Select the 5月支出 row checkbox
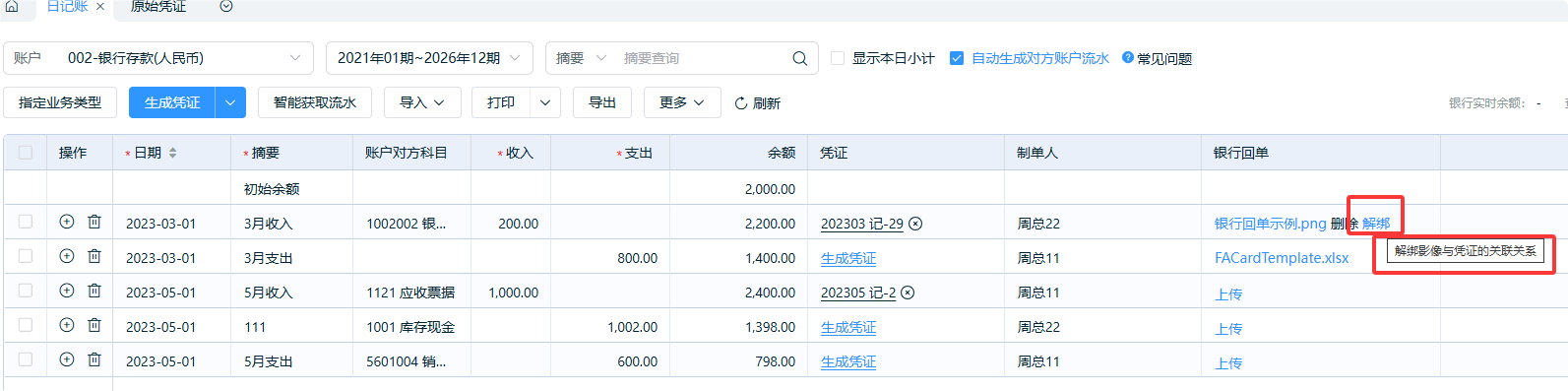1568x391 pixels. pos(26,359)
